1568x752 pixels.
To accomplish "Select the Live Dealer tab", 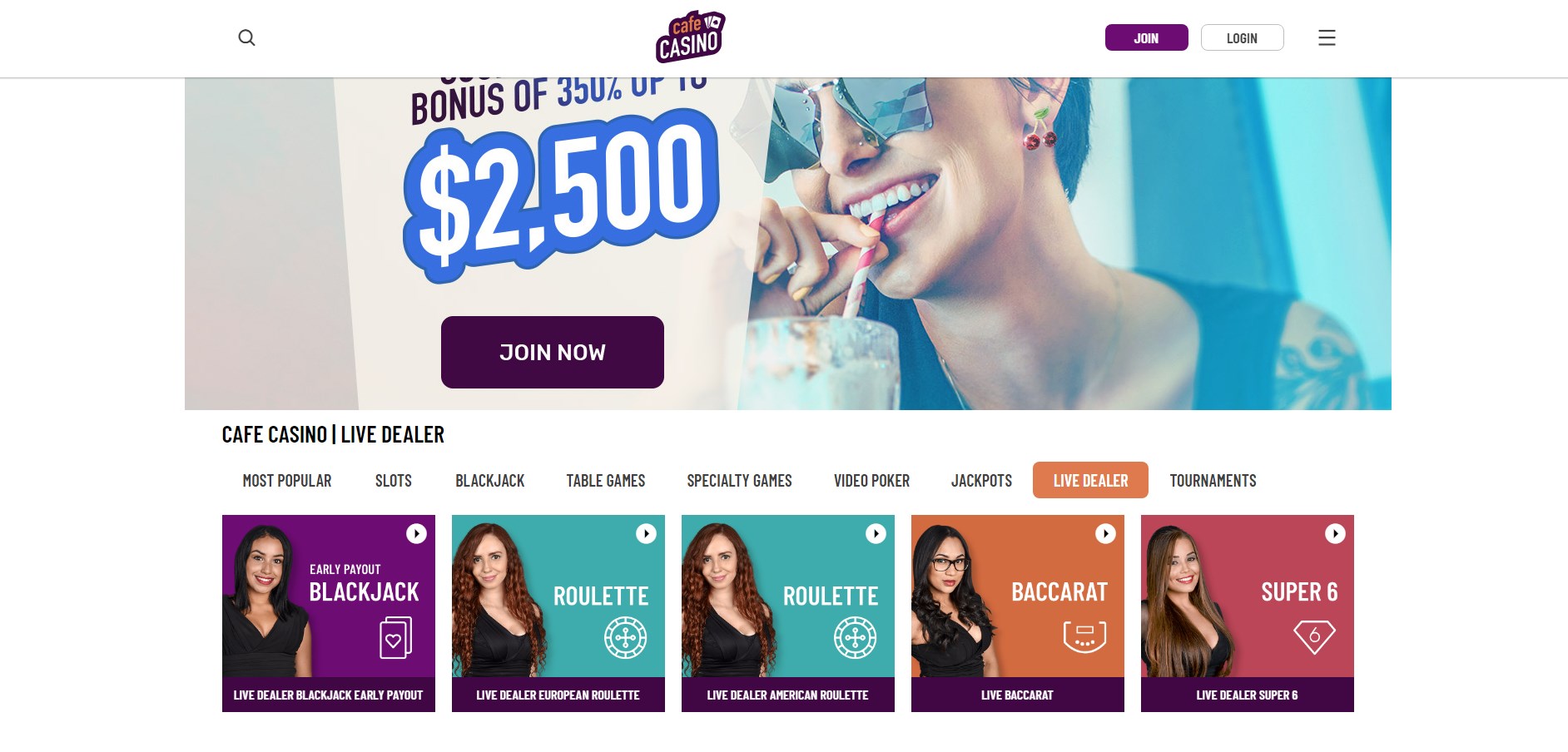I will click(1090, 480).
